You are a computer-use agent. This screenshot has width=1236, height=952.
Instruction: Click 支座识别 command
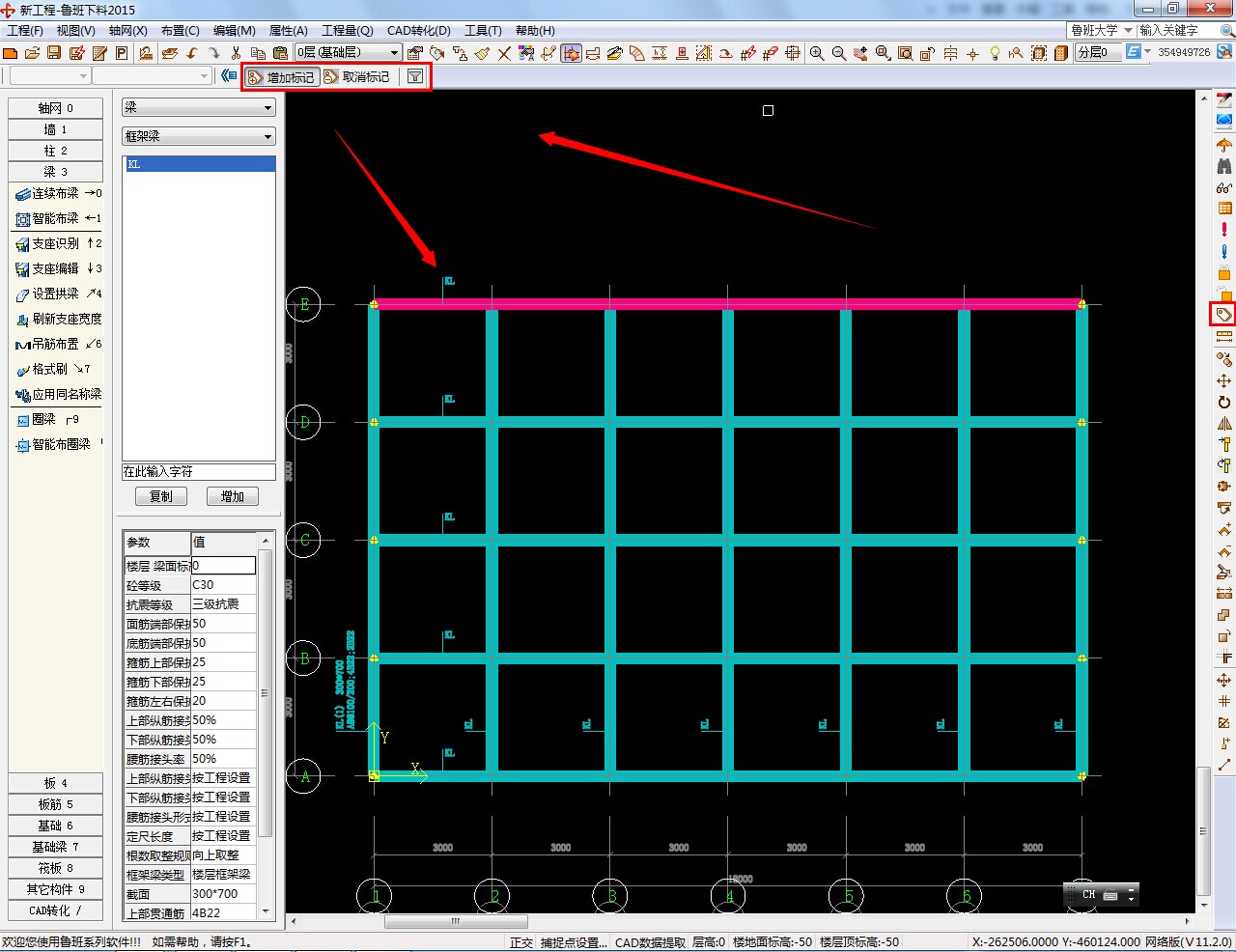(58, 243)
